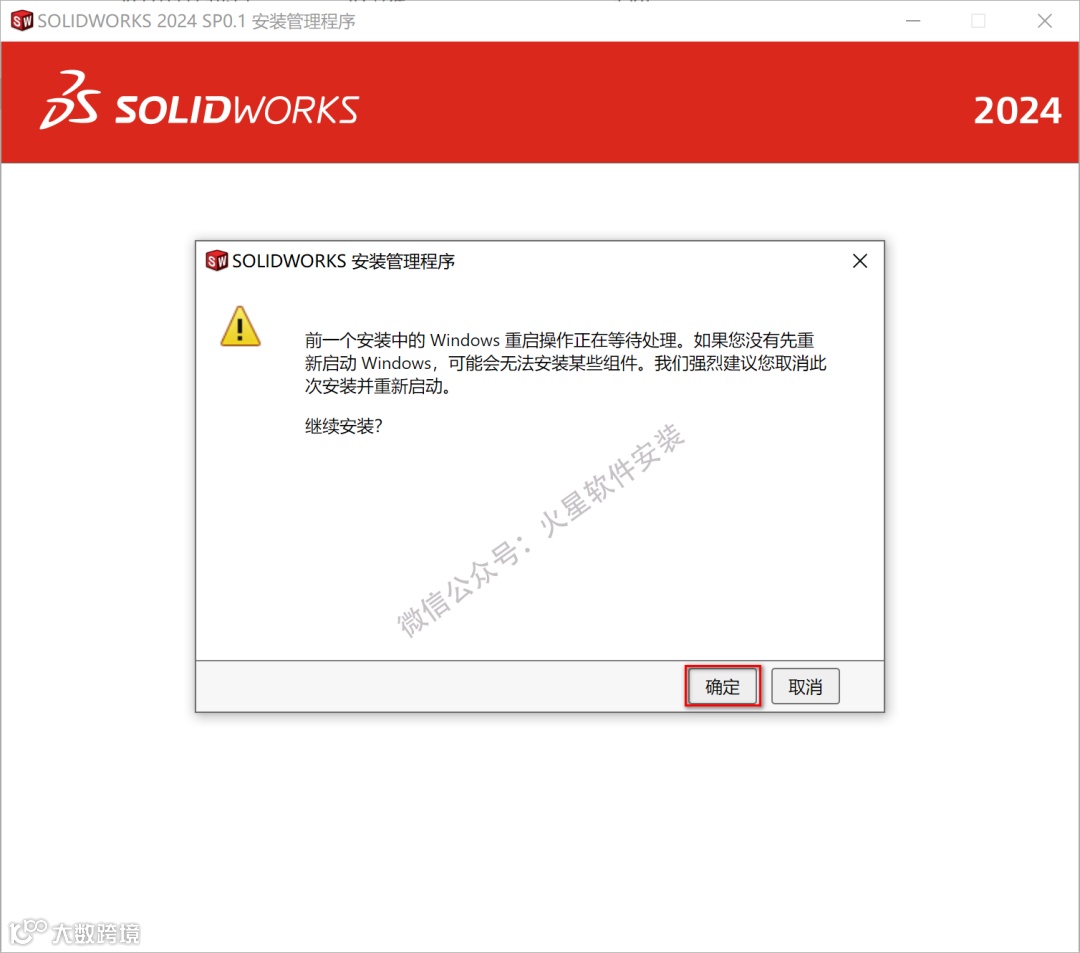This screenshot has height=953, width=1080.
Task: Click the 确定 button to continue installation
Action: click(723, 686)
